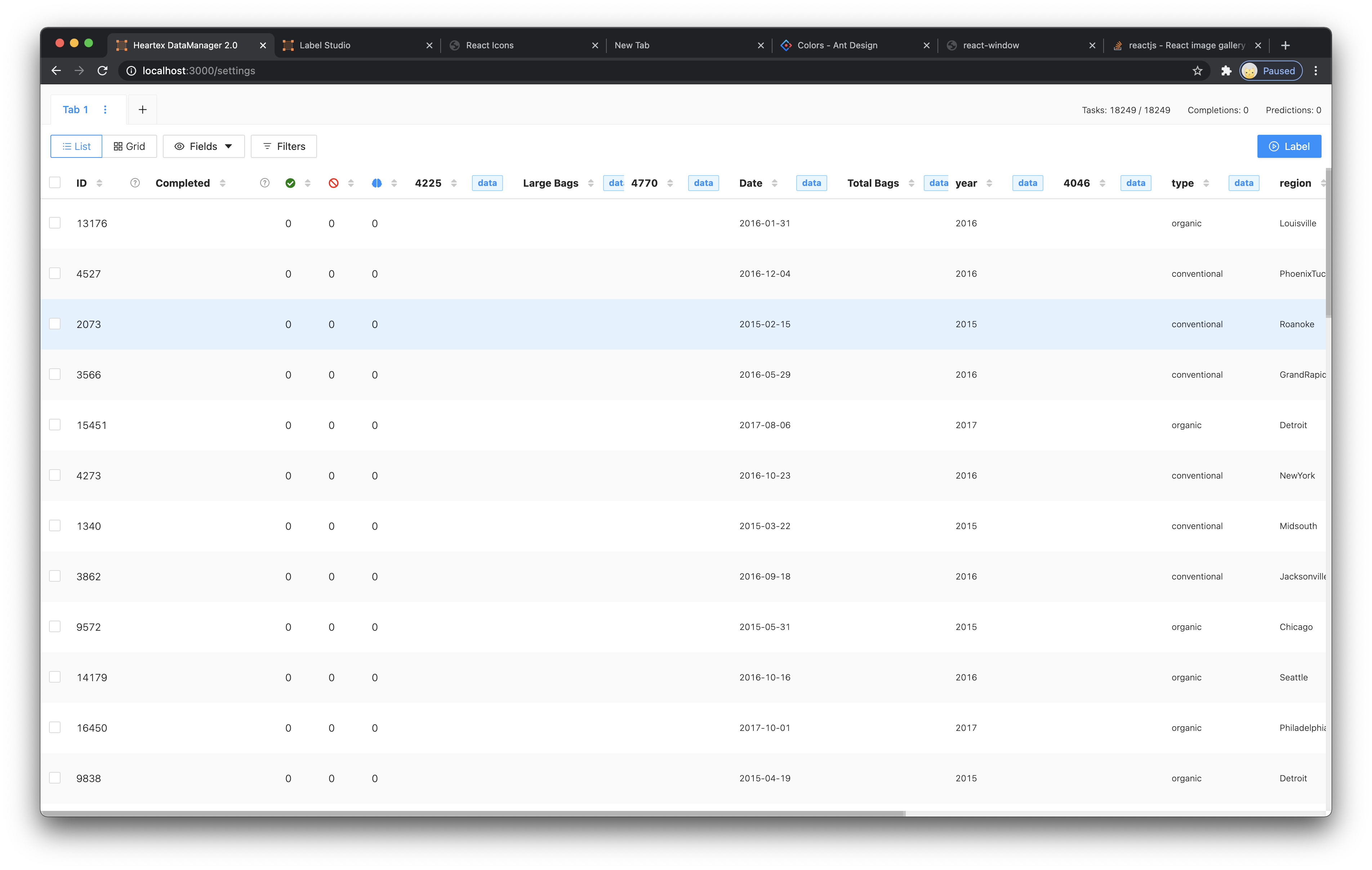Sort by Completed column arrows

(223, 183)
